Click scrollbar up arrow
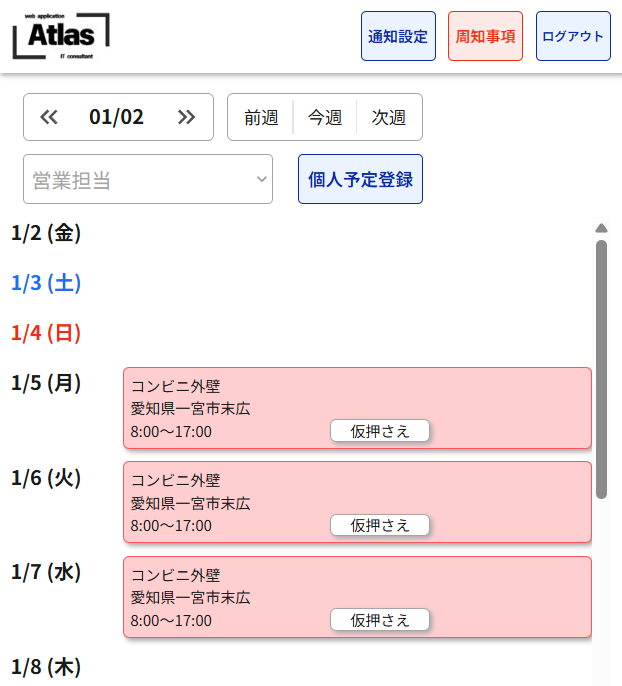Screen dimensions: 622x686 click(x=601, y=228)
